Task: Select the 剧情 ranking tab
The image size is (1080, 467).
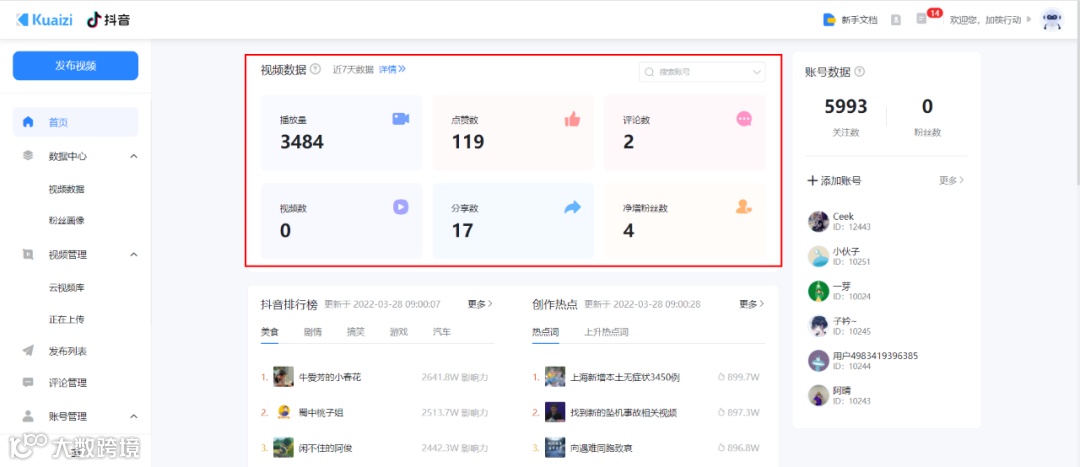Action: 313,332
